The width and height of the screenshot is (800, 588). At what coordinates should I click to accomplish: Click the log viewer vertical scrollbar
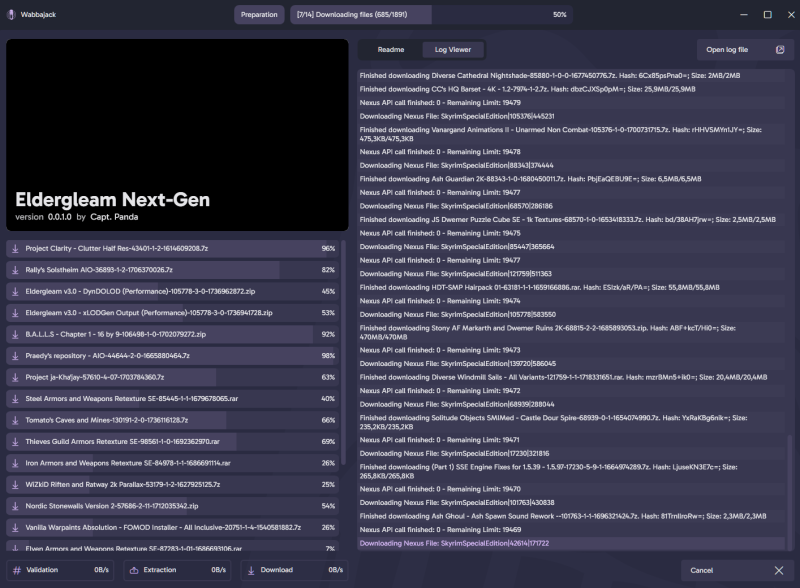(790, 493)
